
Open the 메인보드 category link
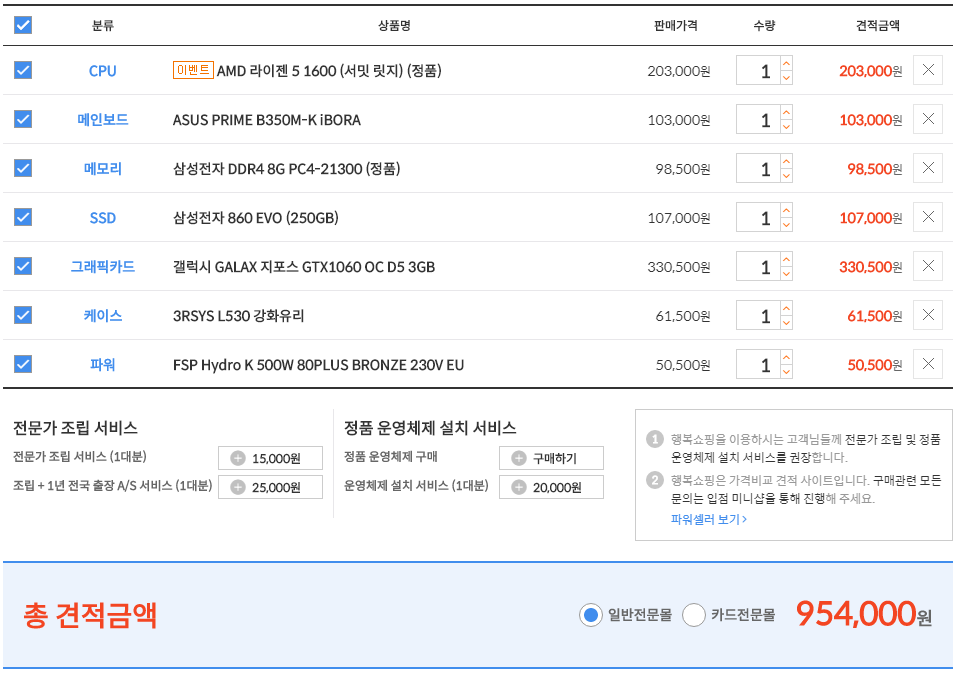pos(102,120)
